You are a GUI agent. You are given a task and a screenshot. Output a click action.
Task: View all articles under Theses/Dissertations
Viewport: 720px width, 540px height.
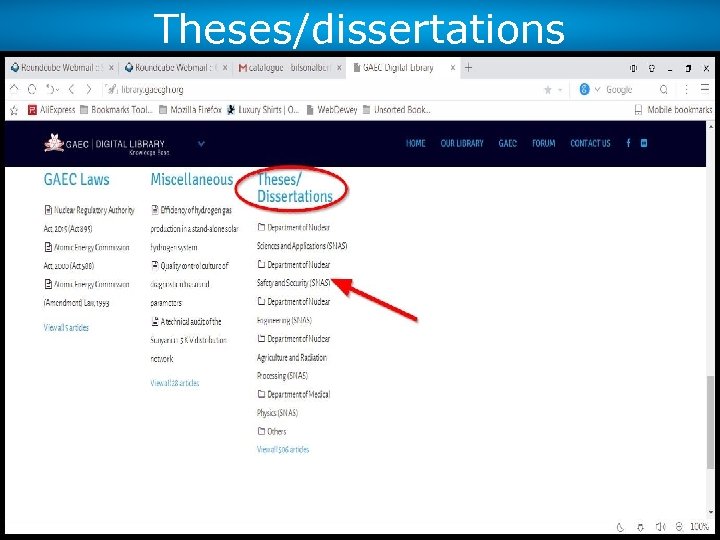coord(283,450)
